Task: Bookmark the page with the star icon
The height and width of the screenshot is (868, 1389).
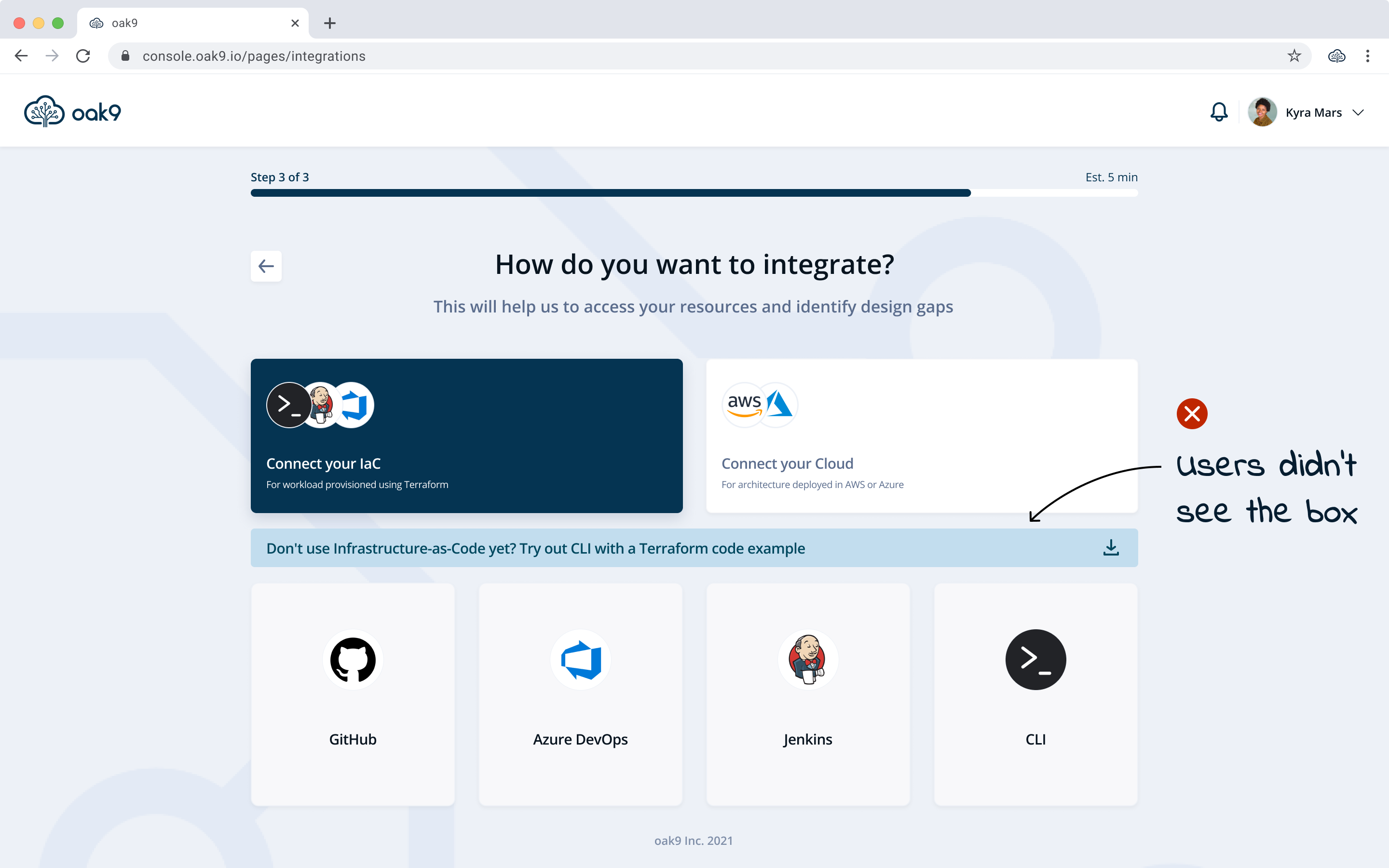Action: coord(1294,55)
